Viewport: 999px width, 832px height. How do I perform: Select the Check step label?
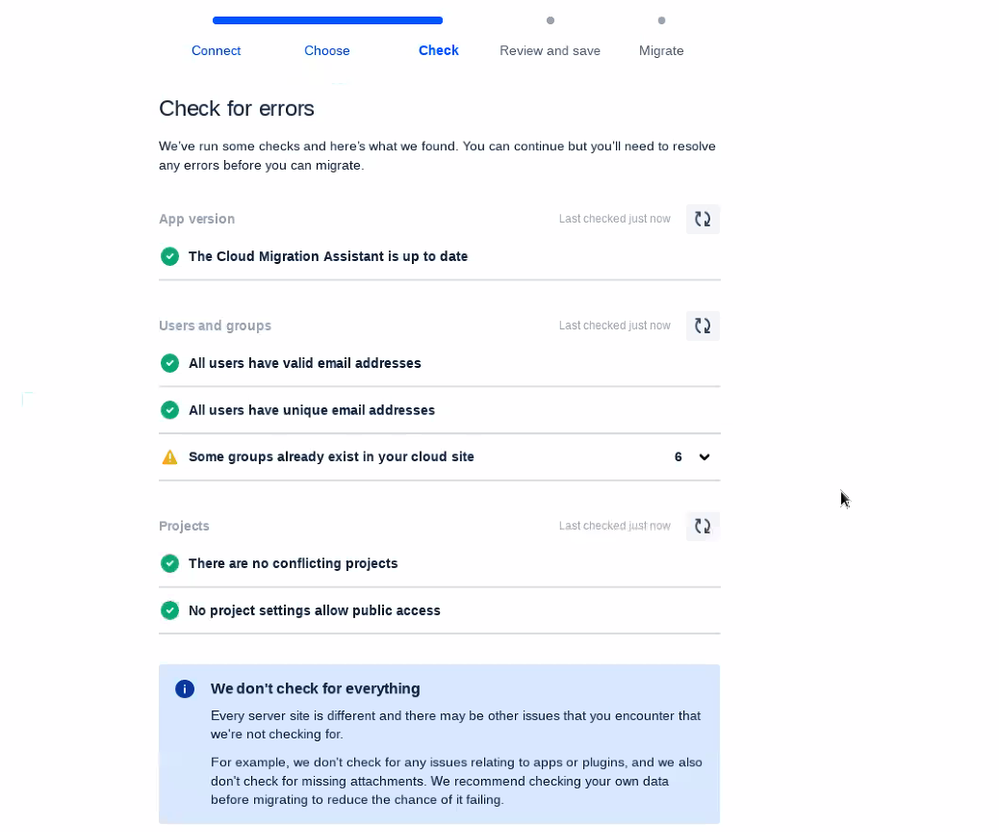click(438, 50)
